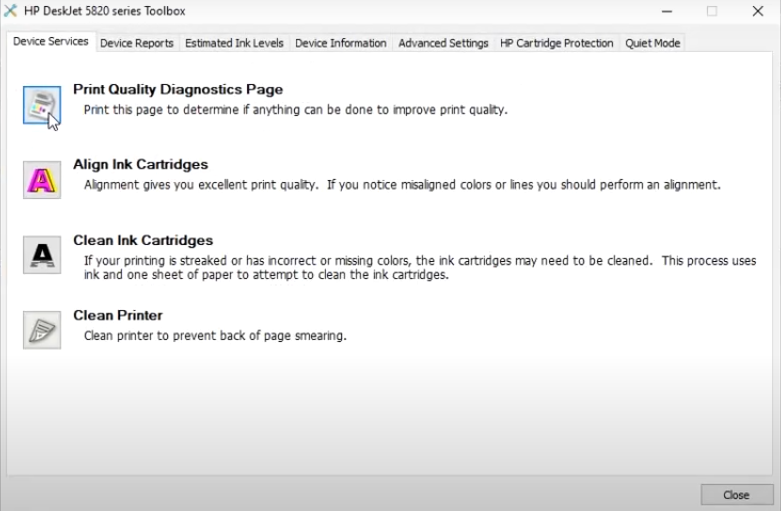Close the Toolbox window with the X
The width and height of the screenshot is (781, 511).
(x=758, y=11)
